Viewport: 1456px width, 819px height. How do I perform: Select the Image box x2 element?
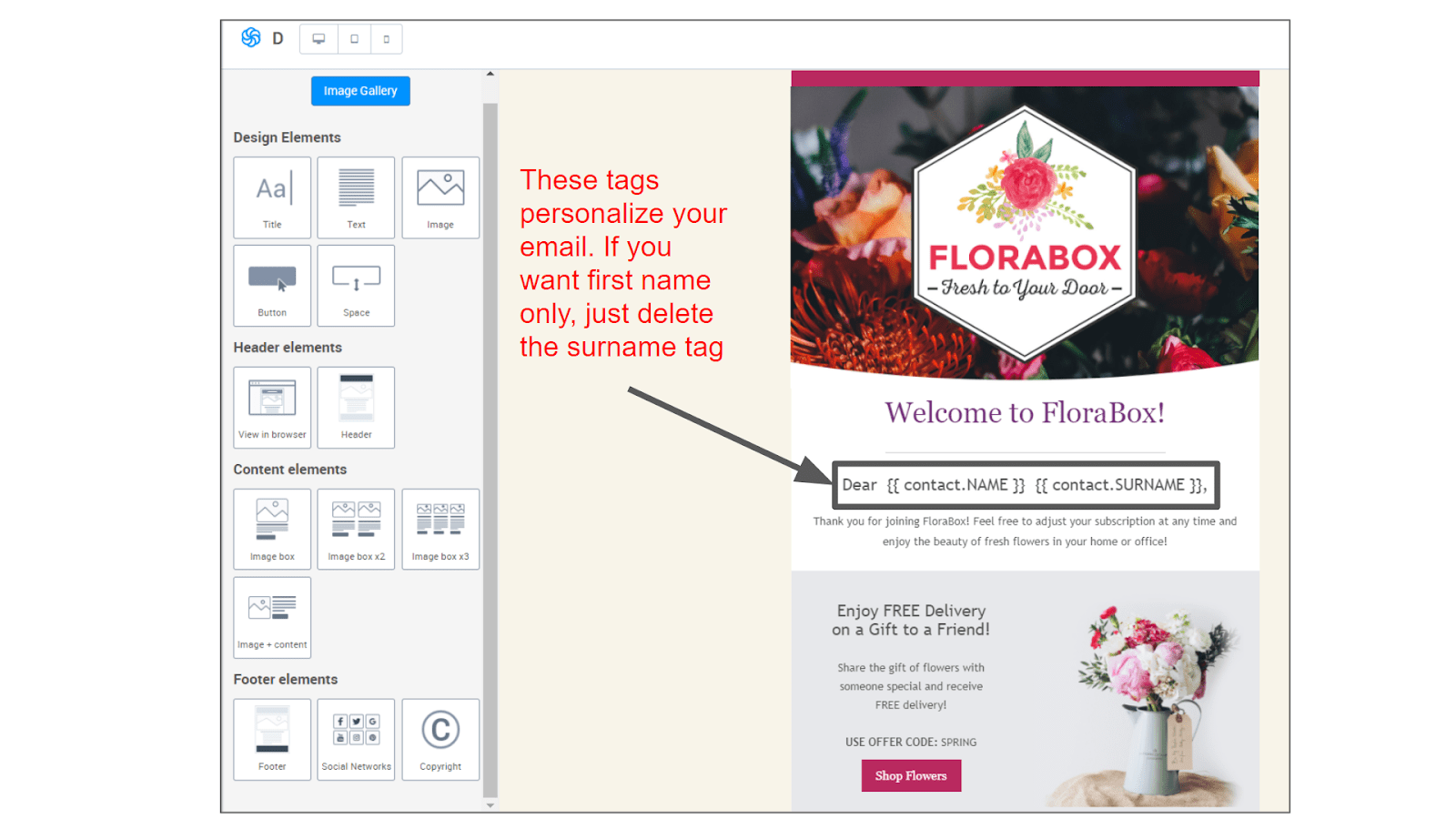click(x=356, y=530)
